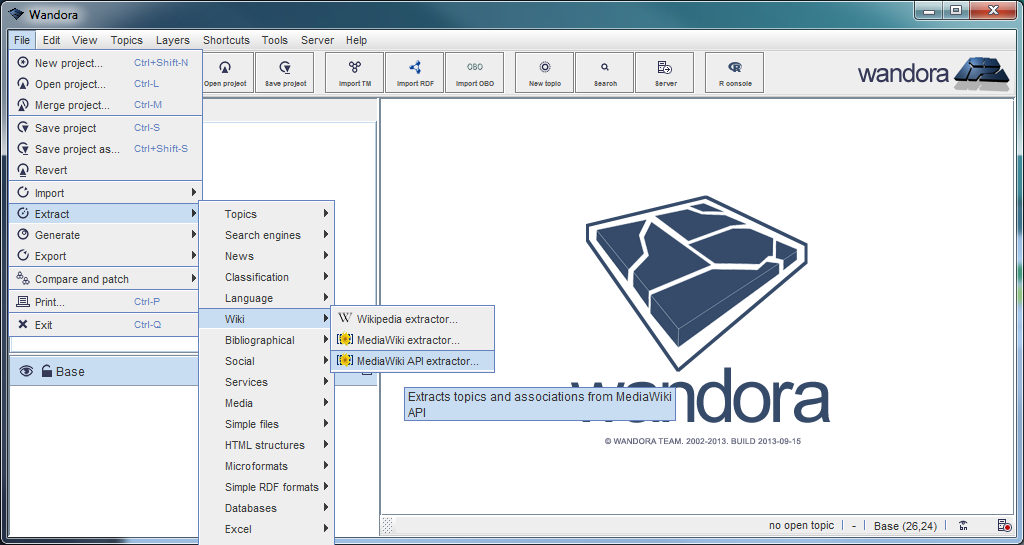Click the Save project toolbar button
Viewport: 1024px width, 545px height.
pyautogui.click(x=285, y=72)
